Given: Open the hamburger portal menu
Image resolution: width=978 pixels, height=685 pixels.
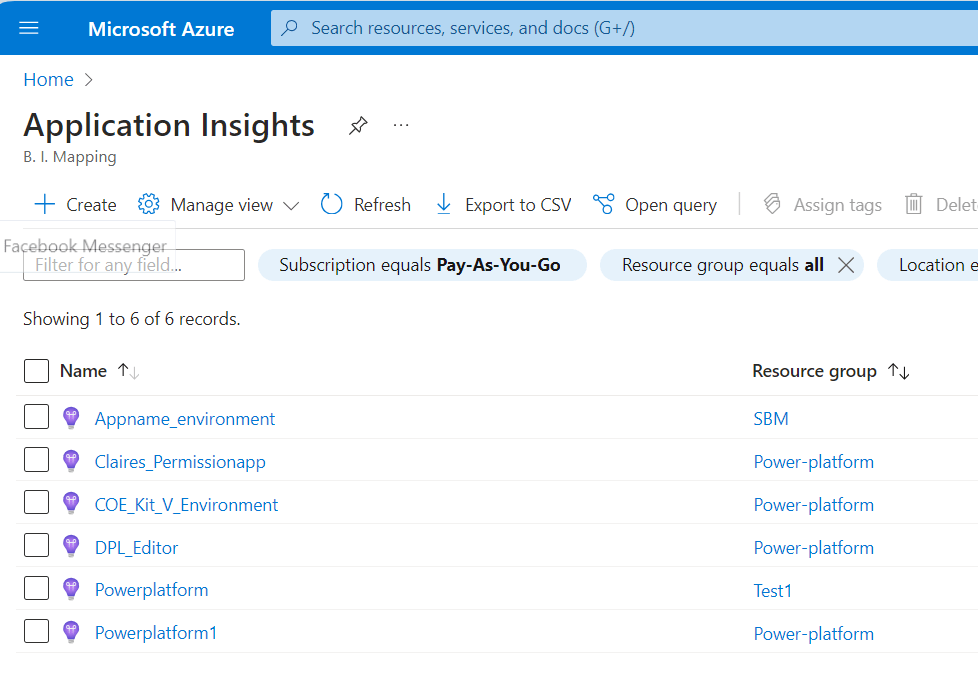Looking at the screenshot, I should click(x=29, y=28).
